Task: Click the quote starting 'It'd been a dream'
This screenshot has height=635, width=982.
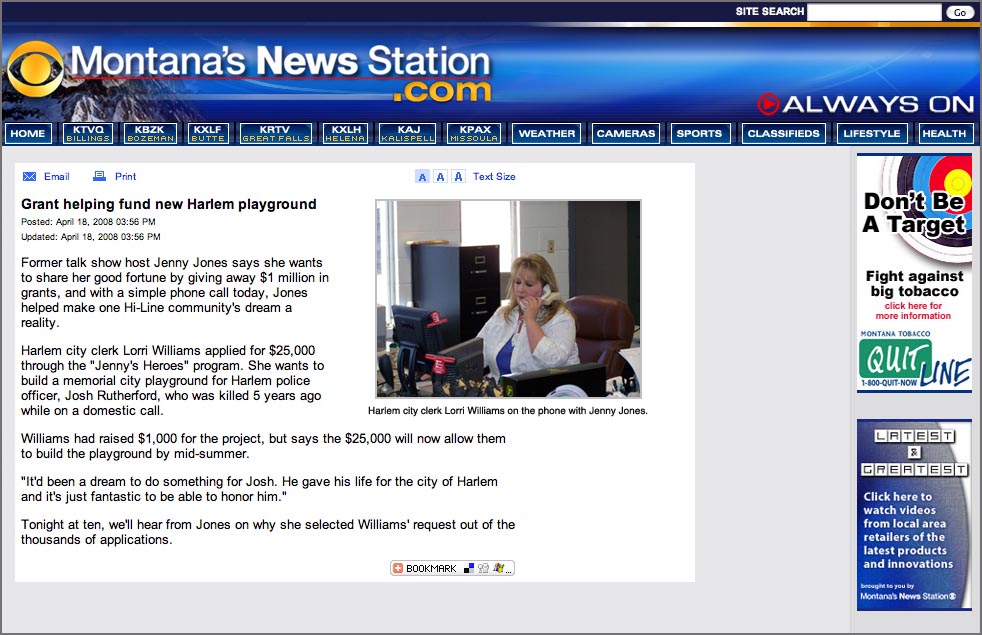Action: (x=259, y=489)
